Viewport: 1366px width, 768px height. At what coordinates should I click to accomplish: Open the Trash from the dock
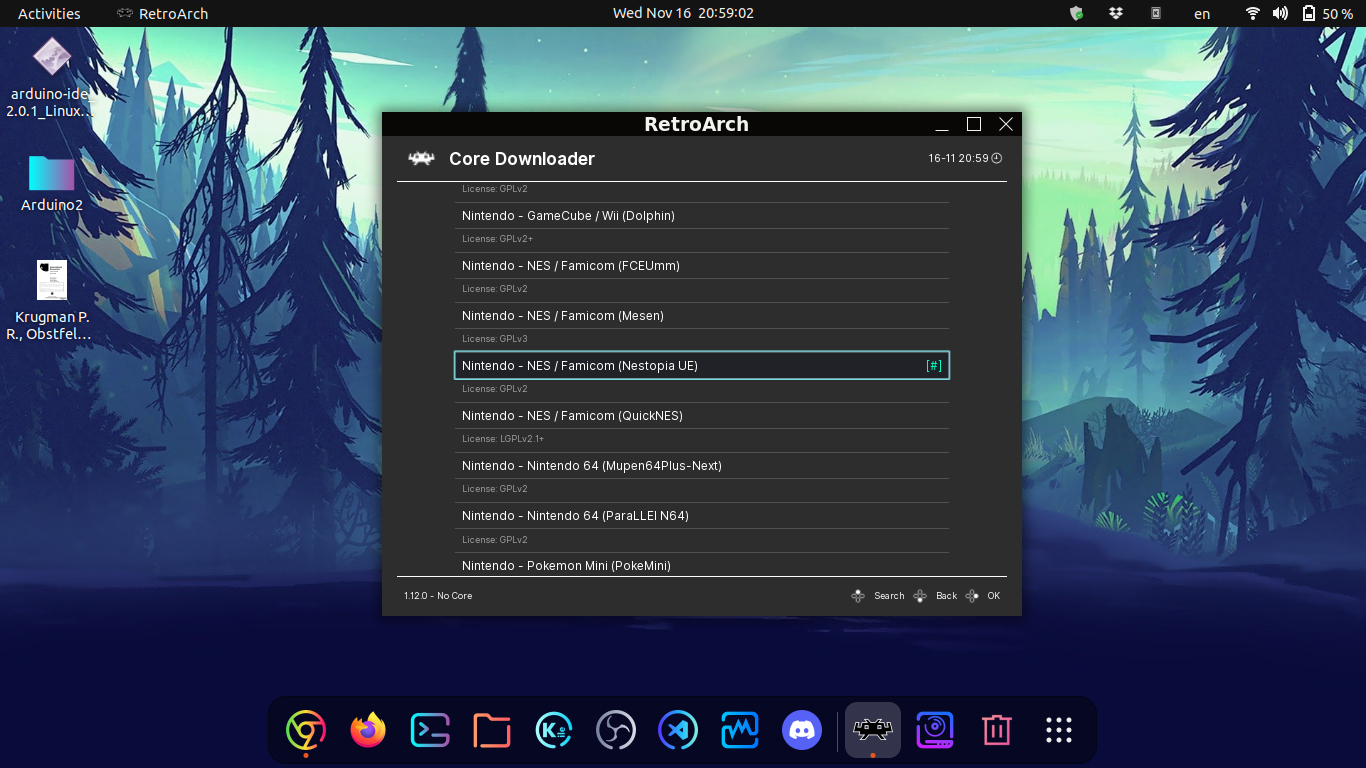tap(996, 730)
